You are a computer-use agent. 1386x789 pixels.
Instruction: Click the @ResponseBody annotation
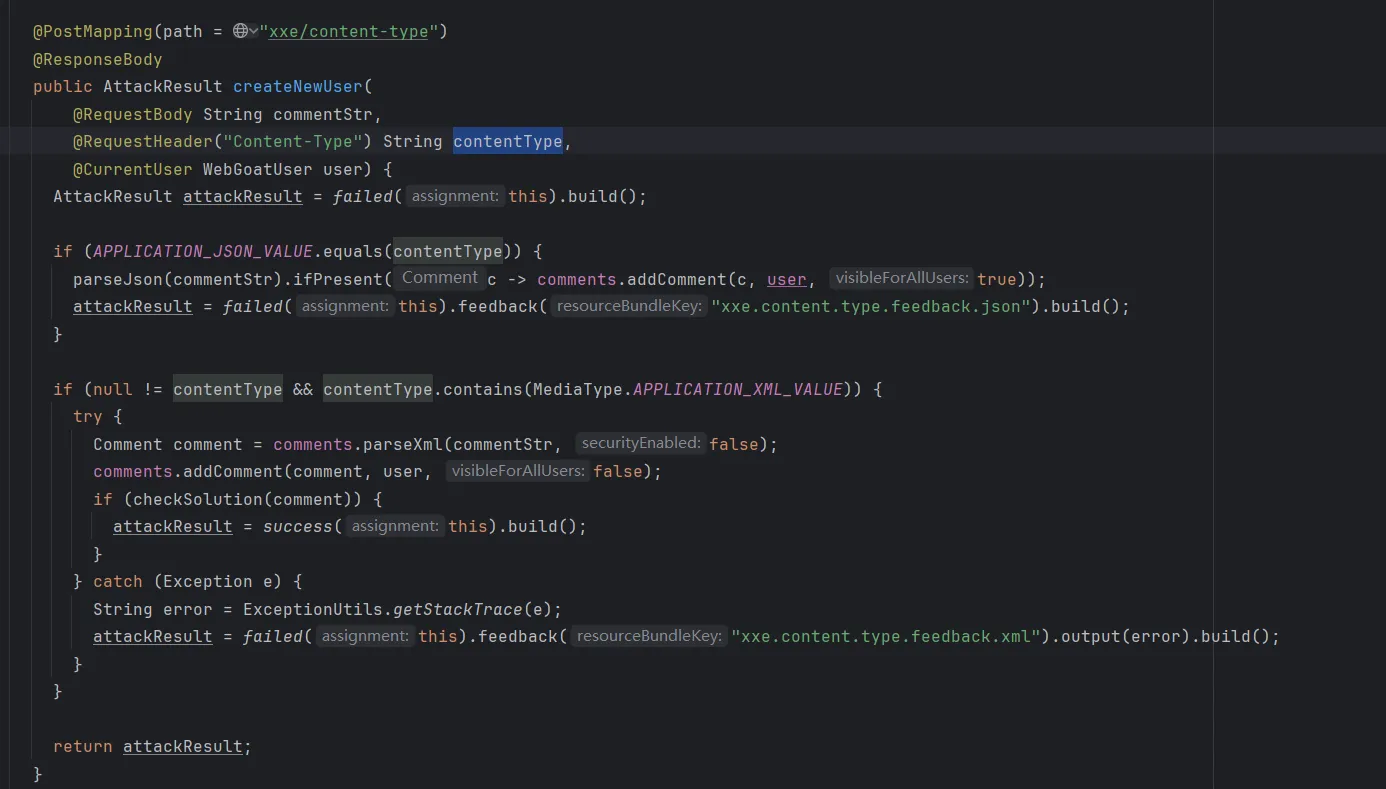point(97,59)
